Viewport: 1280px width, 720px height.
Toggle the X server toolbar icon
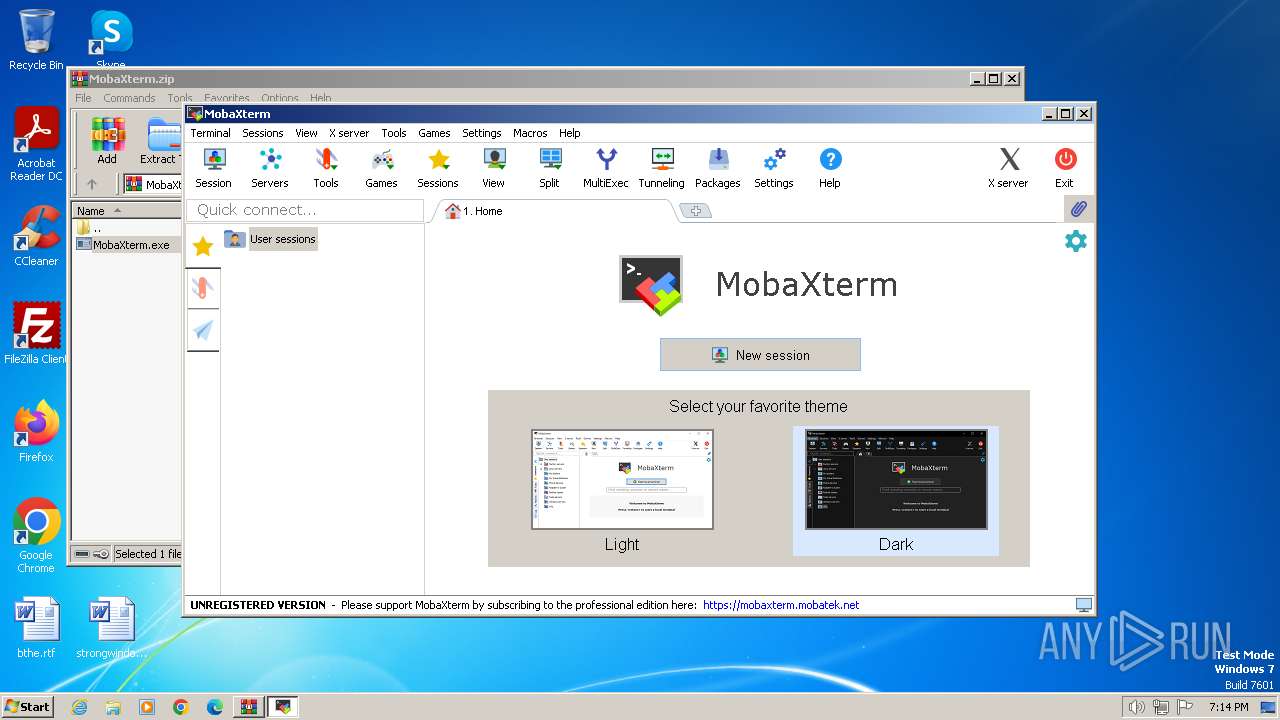(1008, 167)
